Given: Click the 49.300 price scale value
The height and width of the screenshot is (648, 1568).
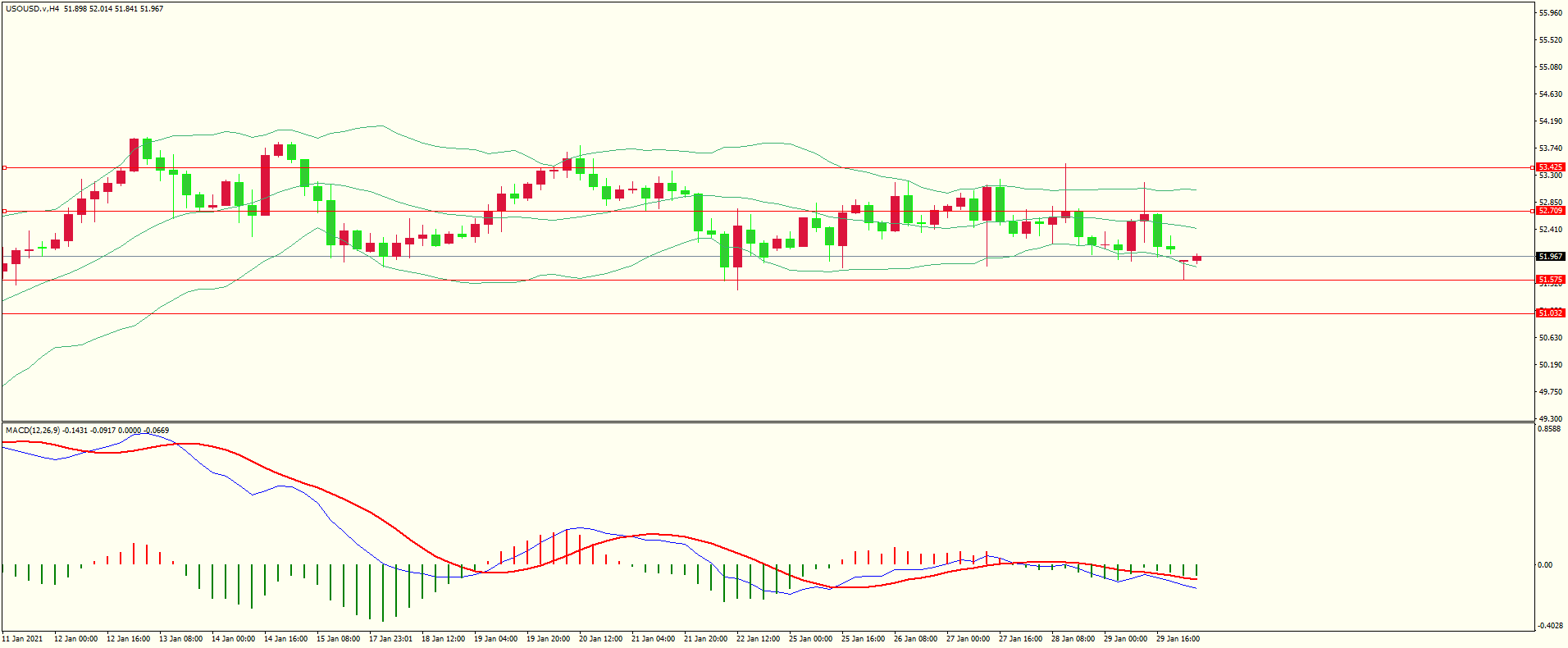Looking at the screenshot, I should click(x=1550, y=419).
